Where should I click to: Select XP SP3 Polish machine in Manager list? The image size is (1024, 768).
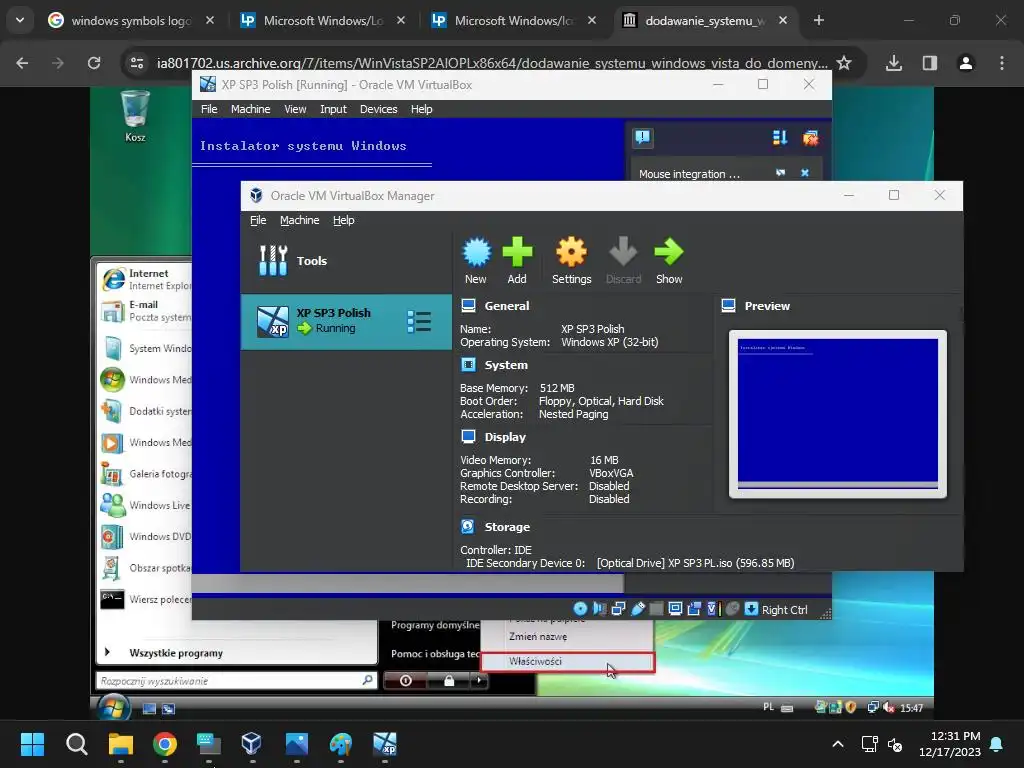[x=346, y=321]
